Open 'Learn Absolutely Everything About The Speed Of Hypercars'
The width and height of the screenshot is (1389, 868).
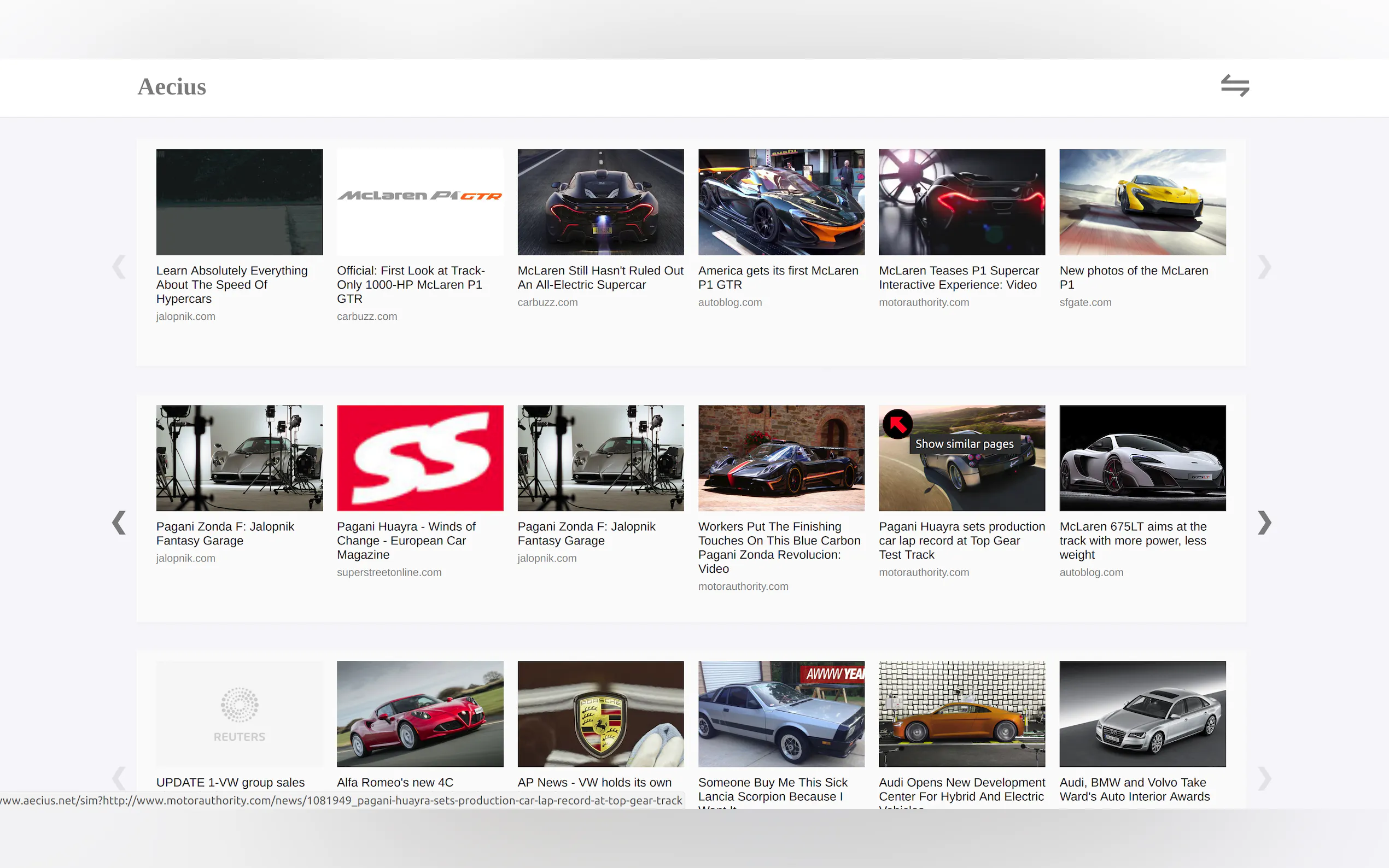coord(232,285)
